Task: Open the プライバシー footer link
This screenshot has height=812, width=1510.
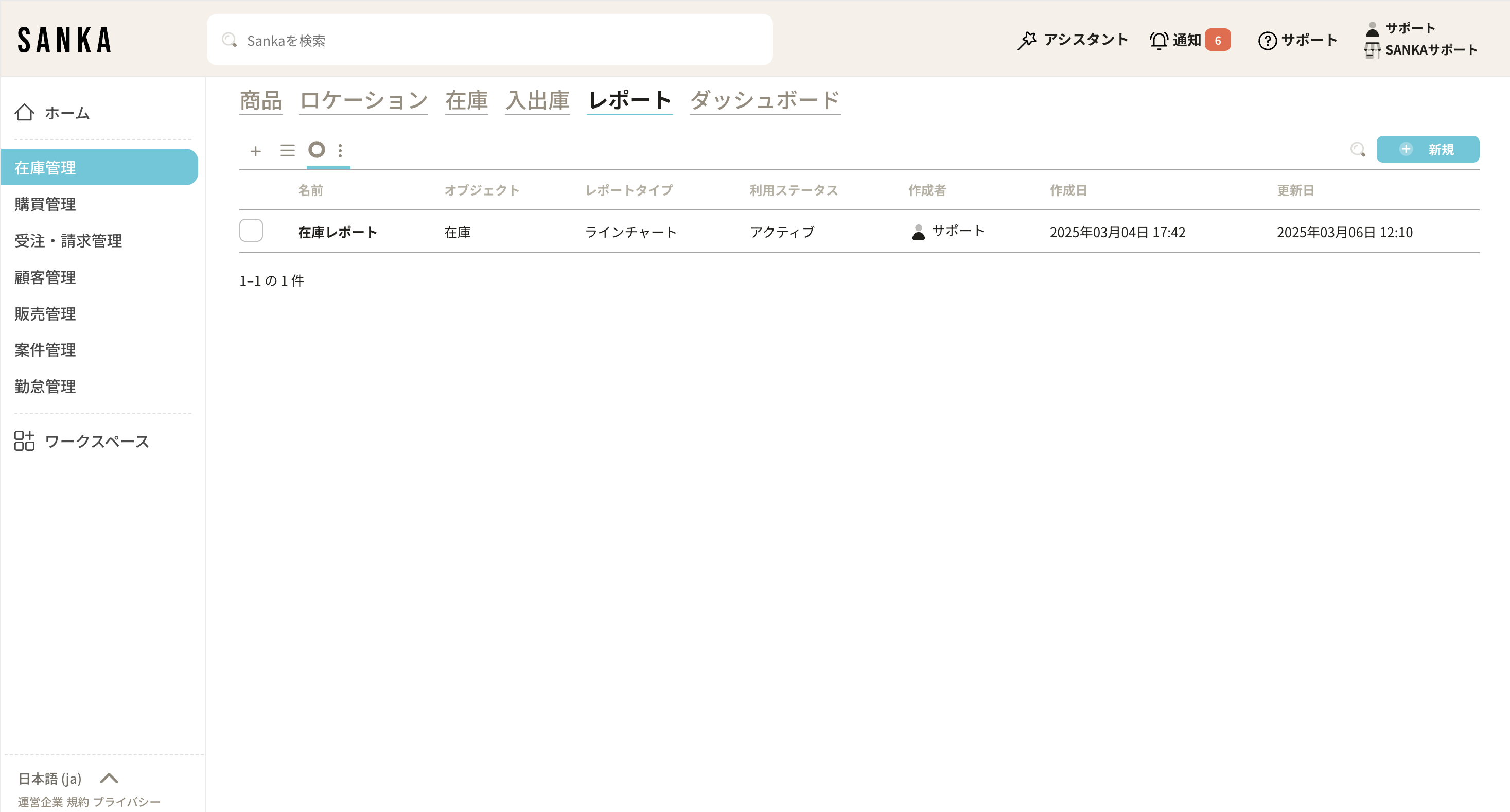Action: 127,801
